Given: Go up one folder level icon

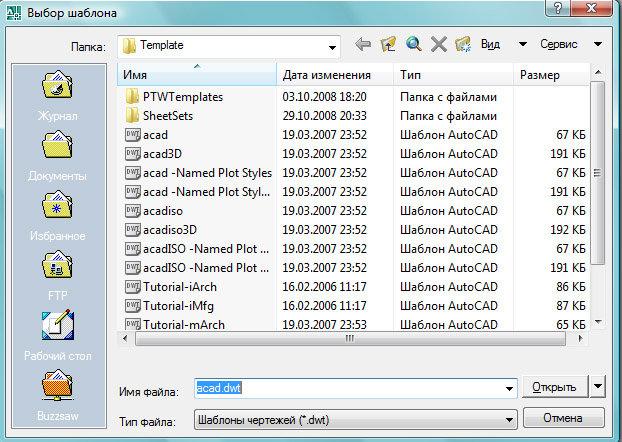Looking at the screenshot, I should click(388, 44).
